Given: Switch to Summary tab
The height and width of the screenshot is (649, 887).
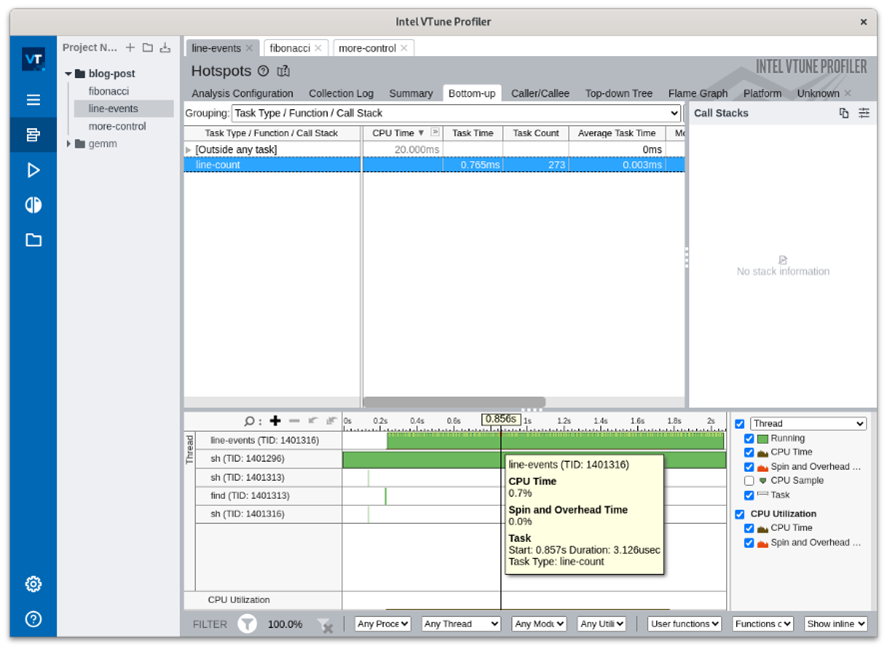Looking at the screenshot, I should pyautogui.click(x=411, y=93).
